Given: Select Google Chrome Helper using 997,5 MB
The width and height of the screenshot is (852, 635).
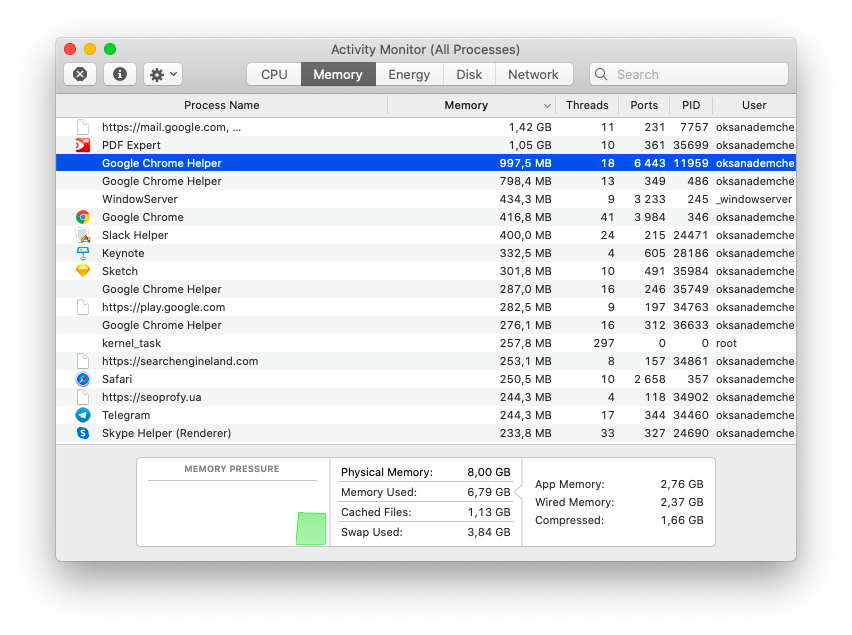Looking at the screenshot, I should point(426,163).
